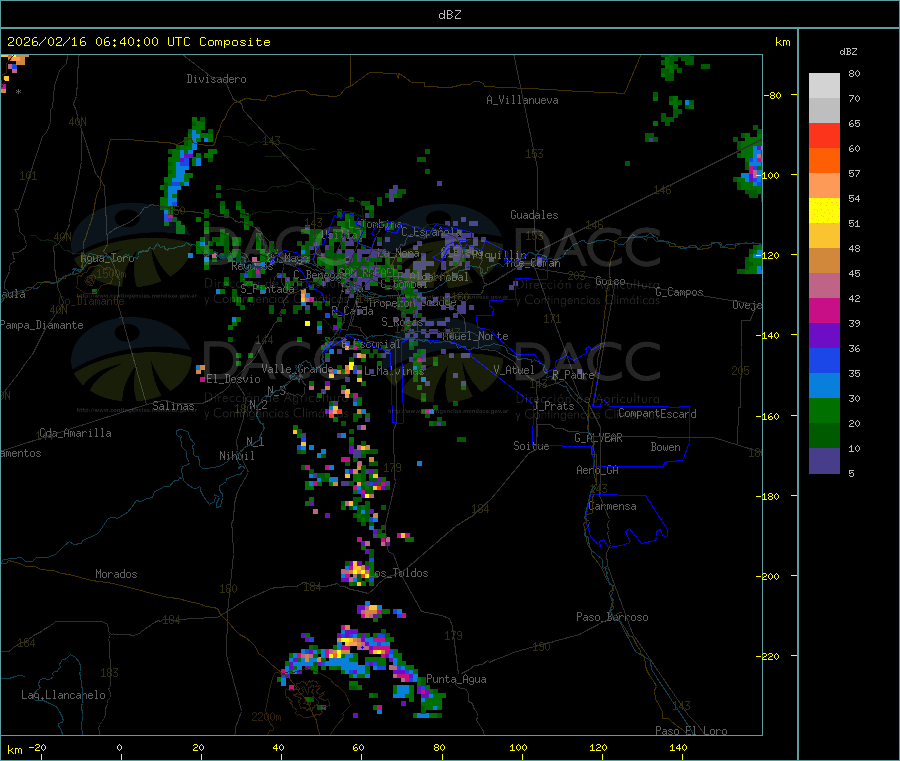Select the 'Agua_Toro' map label
This screenshot has width=900, height=761.
107,258
